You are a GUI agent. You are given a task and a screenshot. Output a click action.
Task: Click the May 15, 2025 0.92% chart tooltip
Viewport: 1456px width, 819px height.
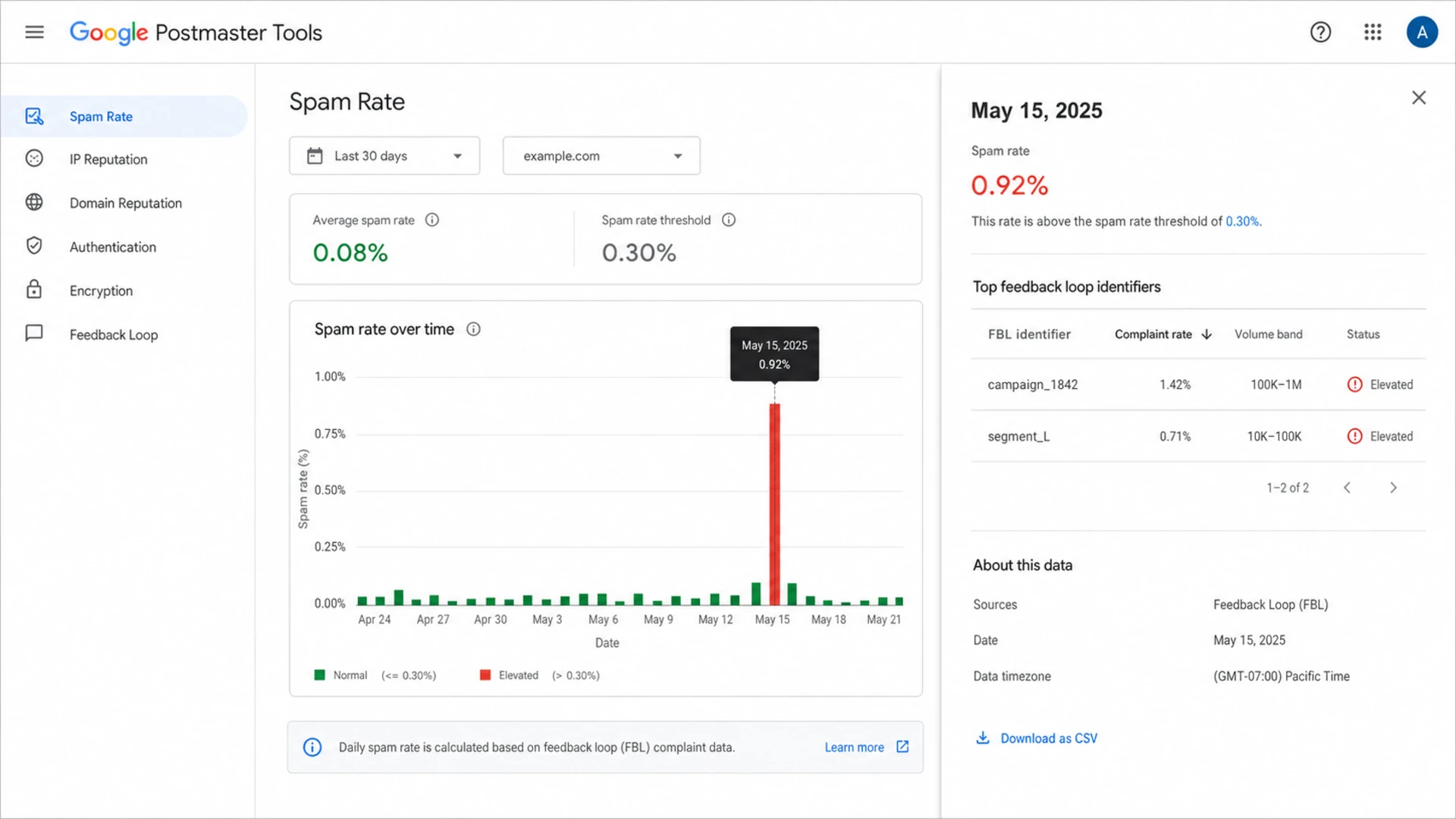pyautogui.click(x=774, y=354)
